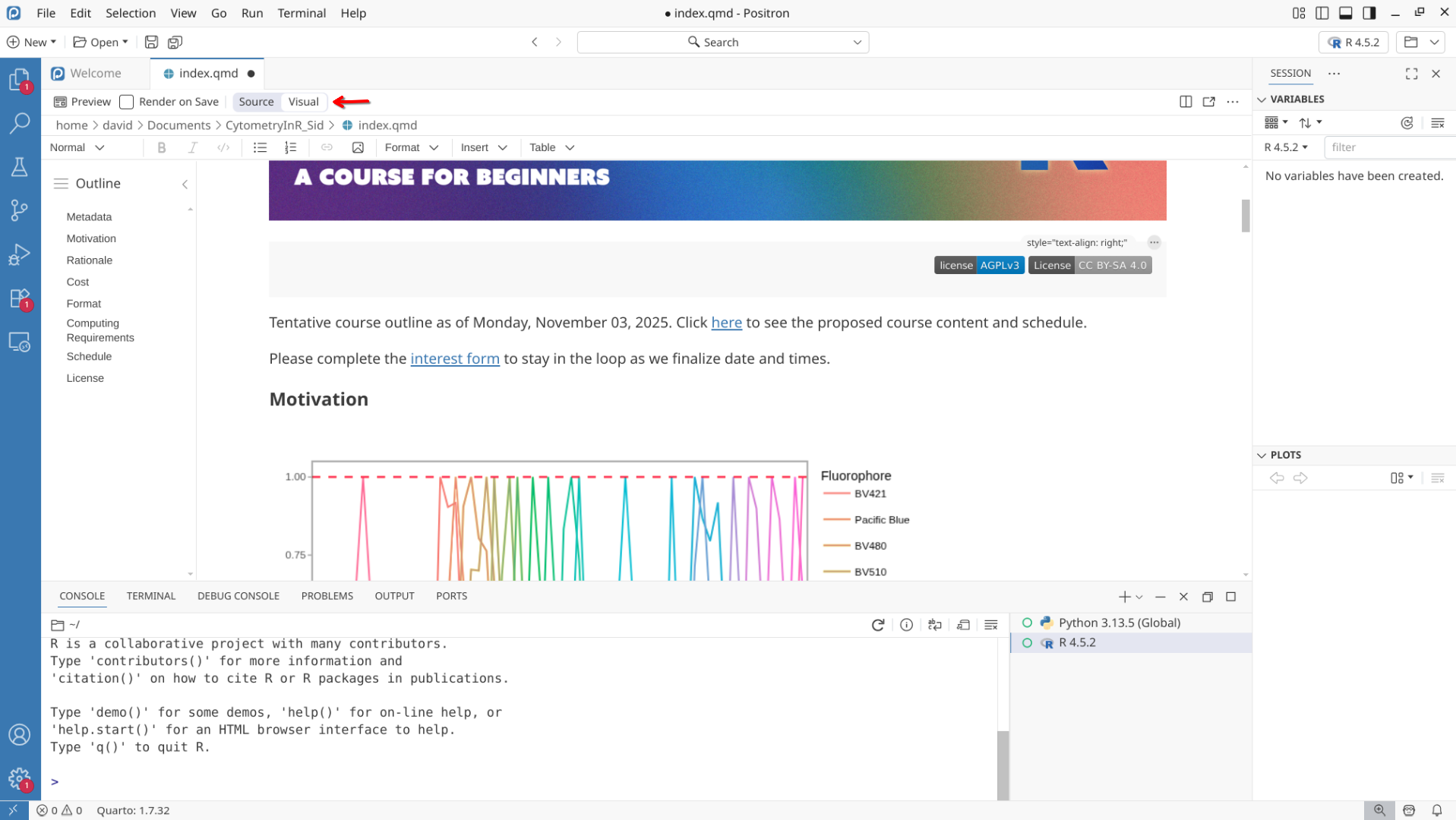Screen dimensions: 1456x820
Task: Click the Preview button
Action: click(x=82, y=102)
